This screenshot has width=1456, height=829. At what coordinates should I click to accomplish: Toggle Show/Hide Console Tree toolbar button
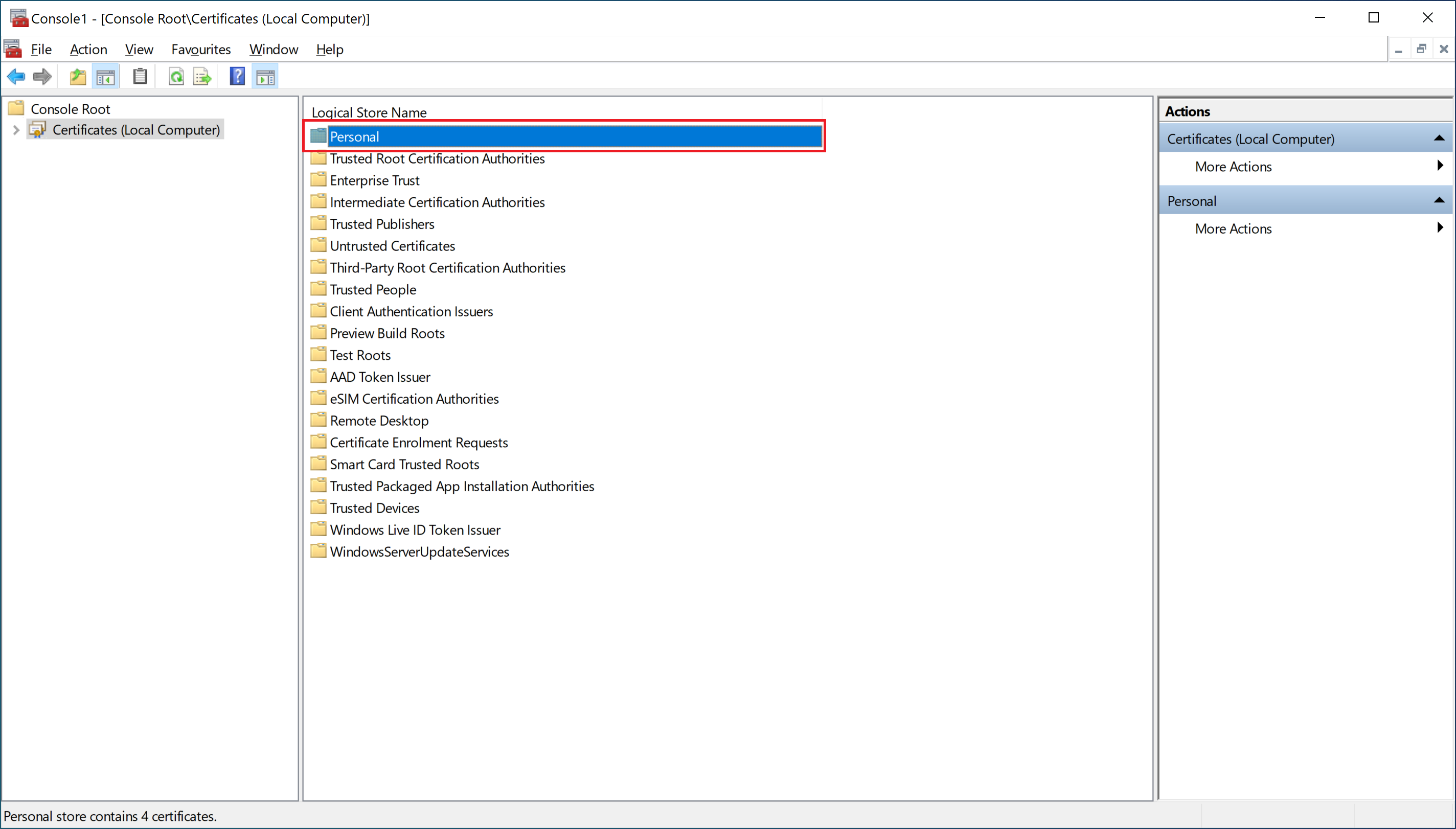106,76
